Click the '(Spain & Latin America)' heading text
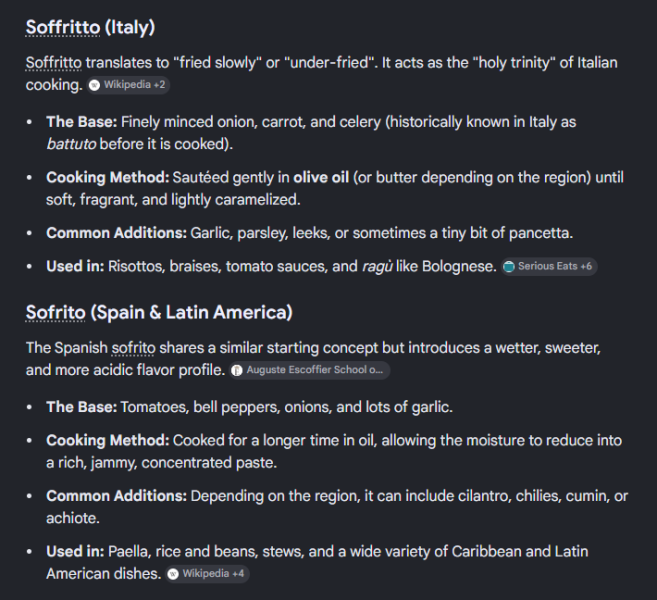 191,313
